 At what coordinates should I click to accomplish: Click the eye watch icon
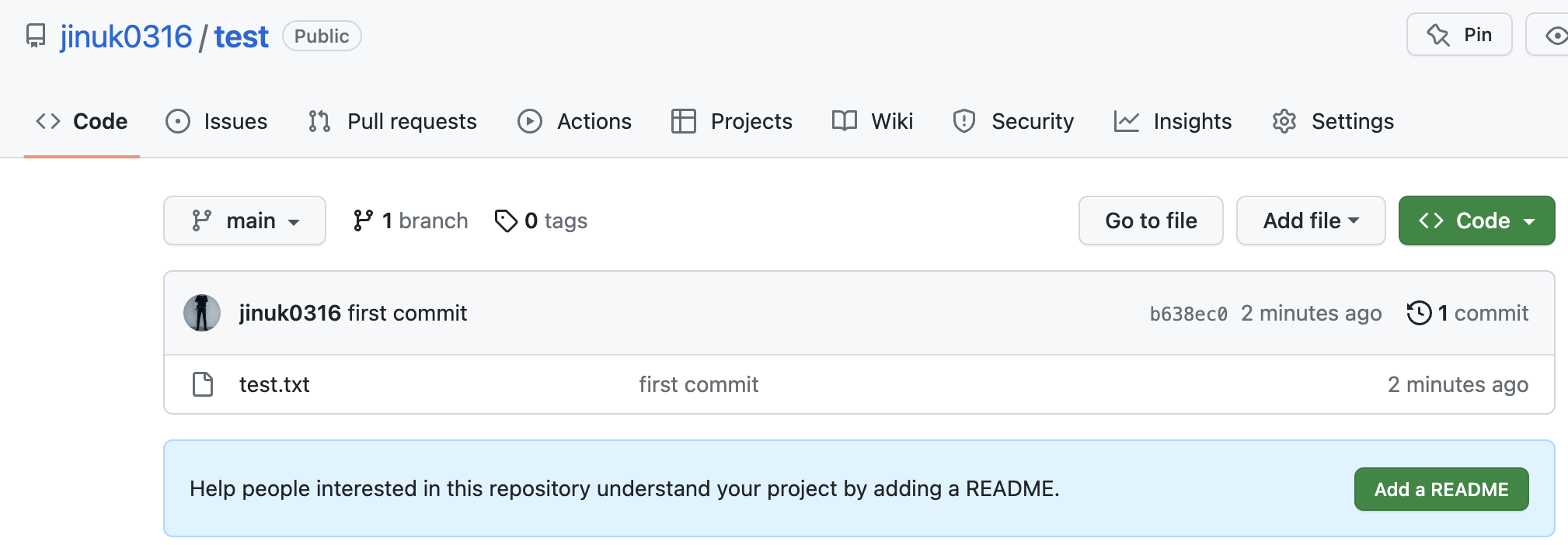[x=1555, y=36]
